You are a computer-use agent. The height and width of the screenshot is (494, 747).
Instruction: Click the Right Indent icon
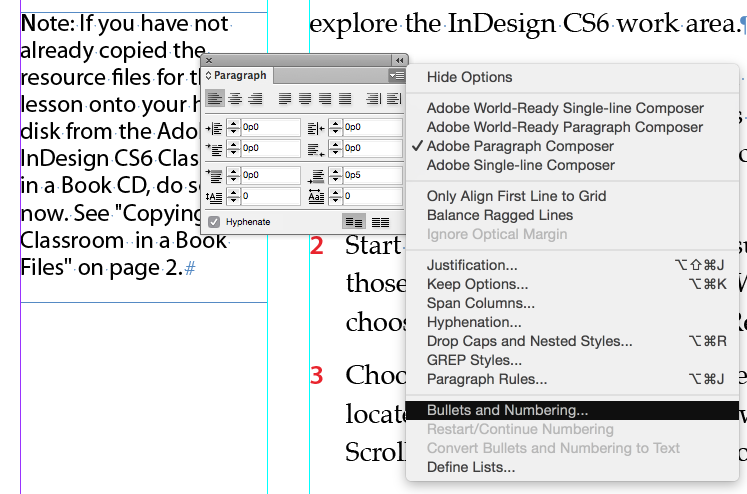coord(316,128)
